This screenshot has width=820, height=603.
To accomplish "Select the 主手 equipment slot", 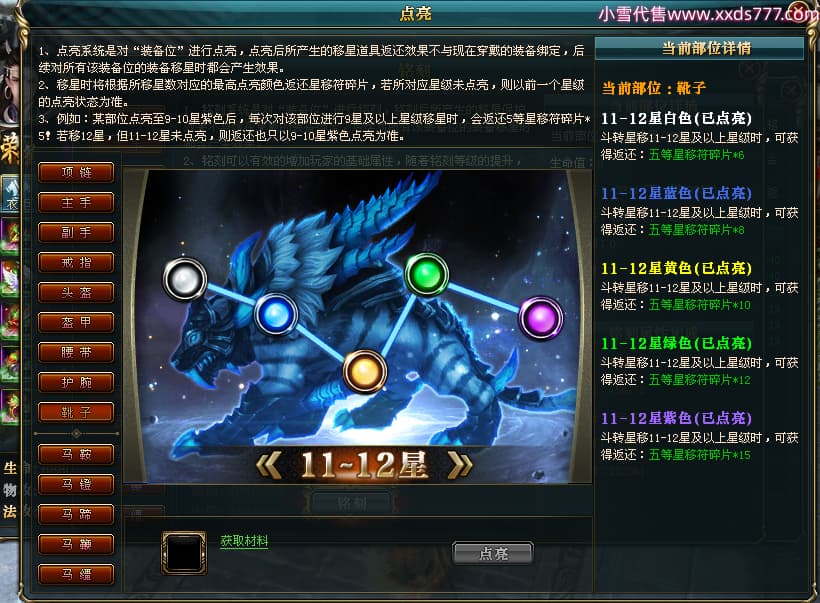I will click(76, 202).
